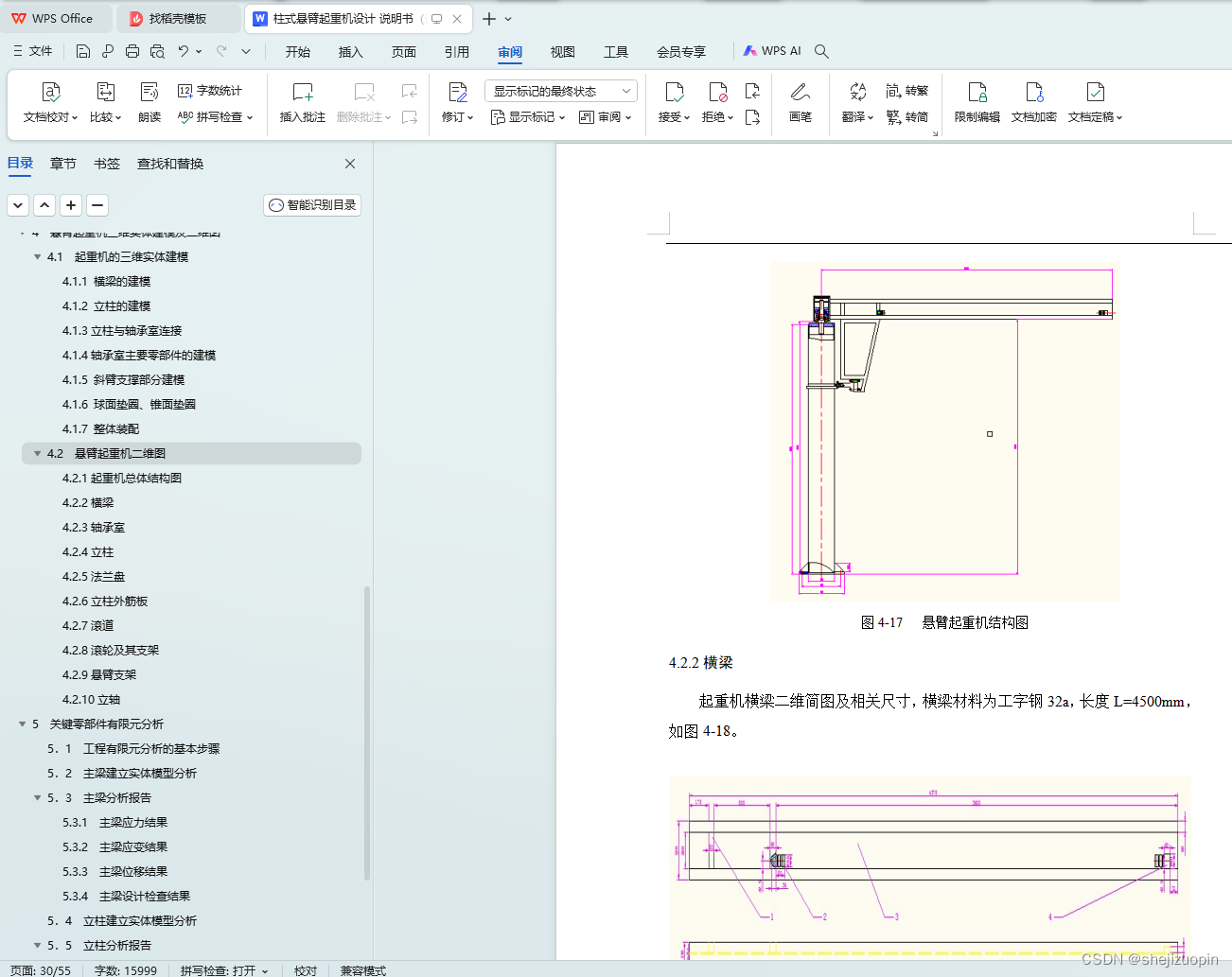Open 文档定稿 finalize document
1232x977 pixels.
pos(1095,103)
